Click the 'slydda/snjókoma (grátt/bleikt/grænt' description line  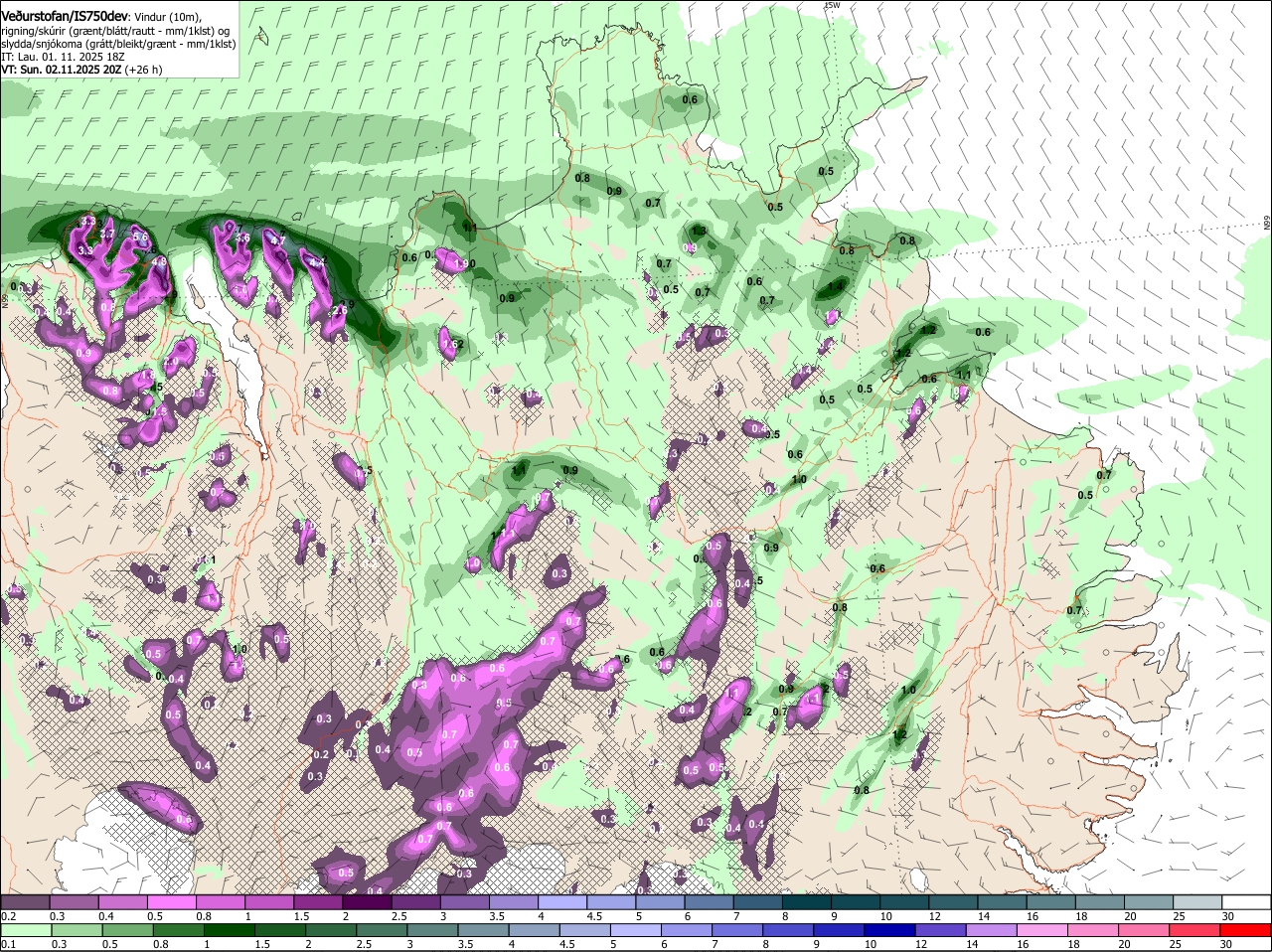coord(118,44)
